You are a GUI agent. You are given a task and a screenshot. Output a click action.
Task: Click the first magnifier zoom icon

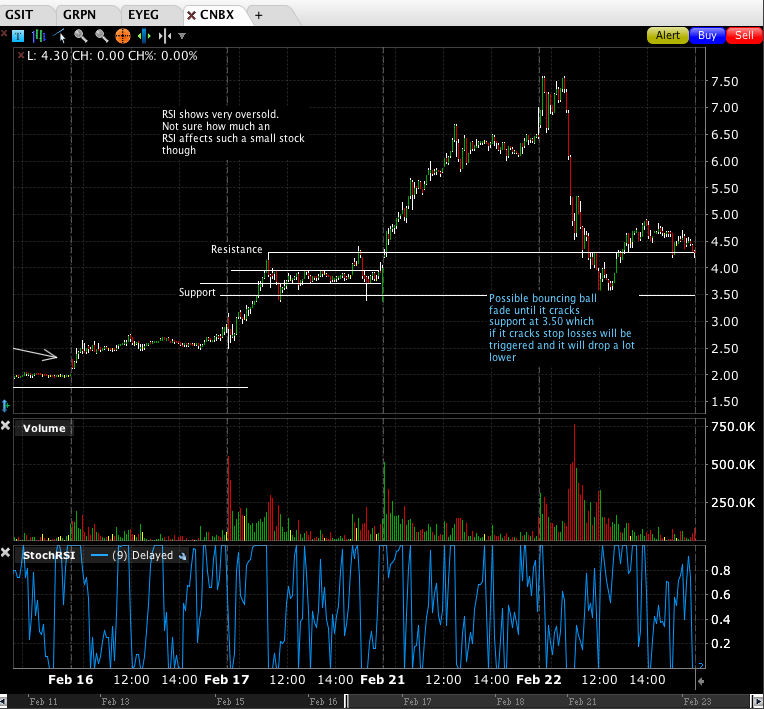click(x=80, y=36)
